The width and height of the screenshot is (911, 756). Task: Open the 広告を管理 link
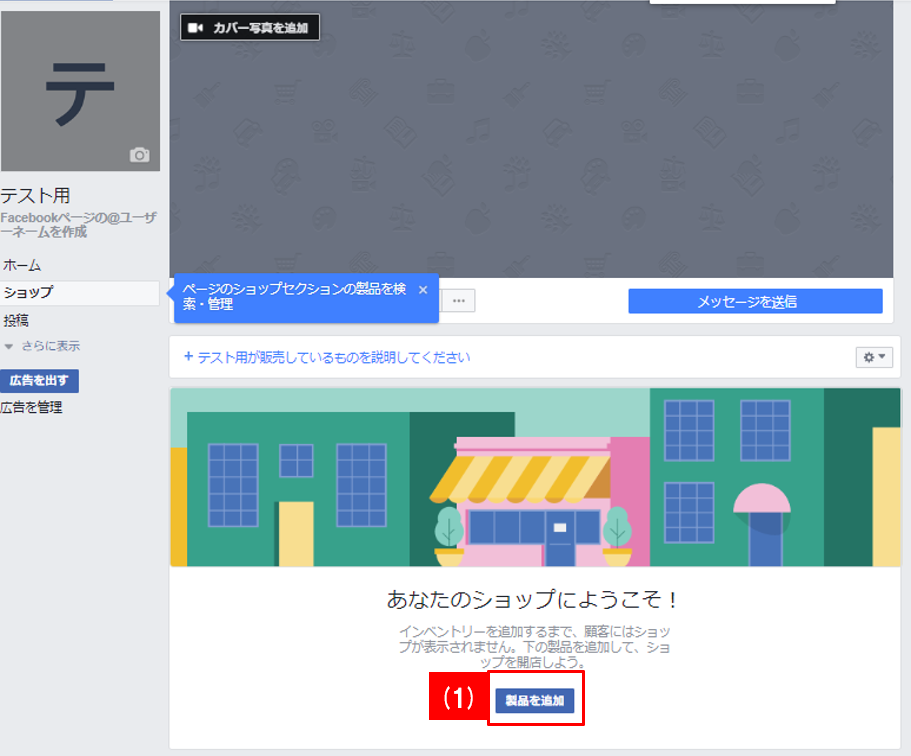(x=31, y=408)
